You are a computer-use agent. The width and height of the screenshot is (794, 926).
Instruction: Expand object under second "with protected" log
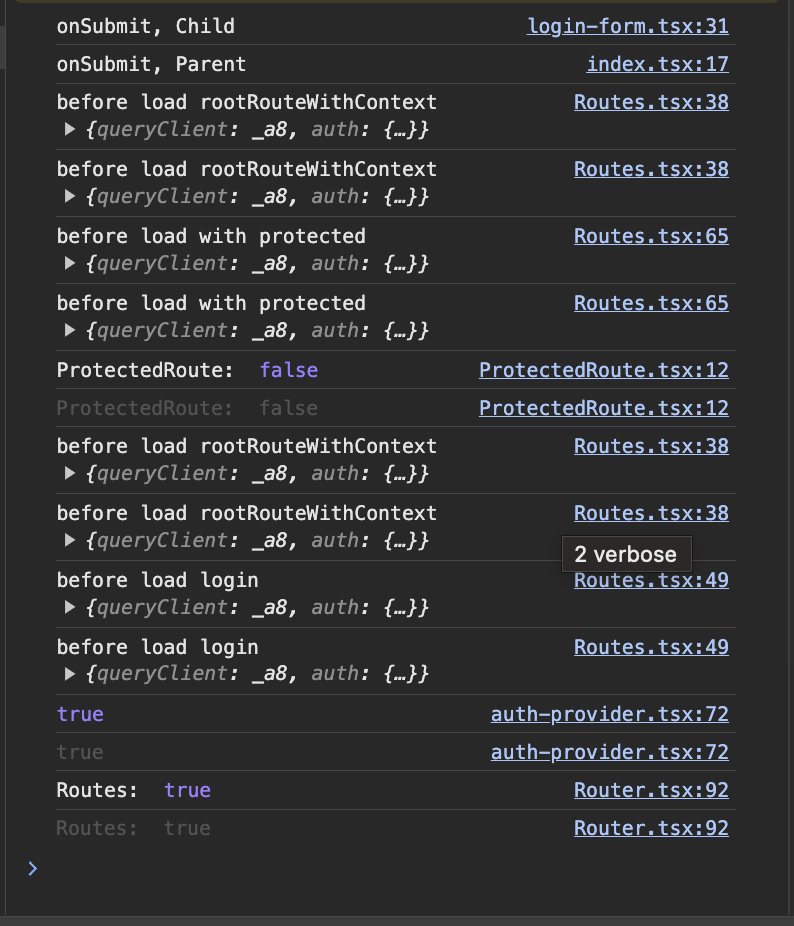tap(70, 330)
